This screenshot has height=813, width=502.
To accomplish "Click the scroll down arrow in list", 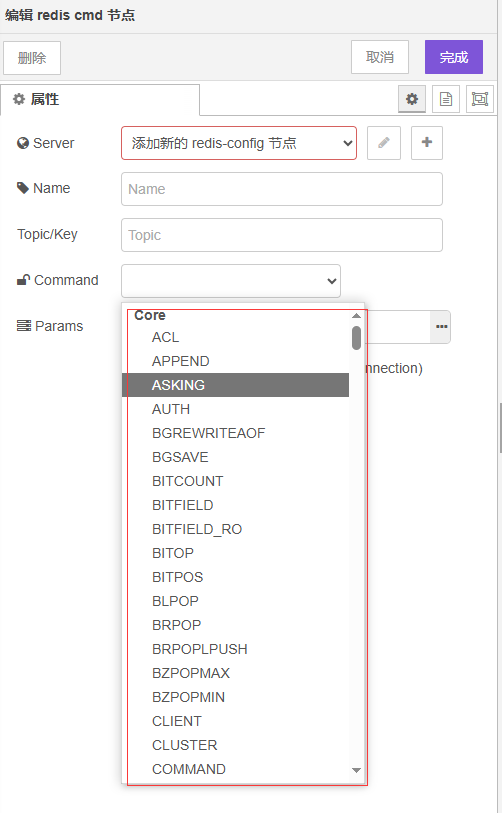I will point(356,770).
